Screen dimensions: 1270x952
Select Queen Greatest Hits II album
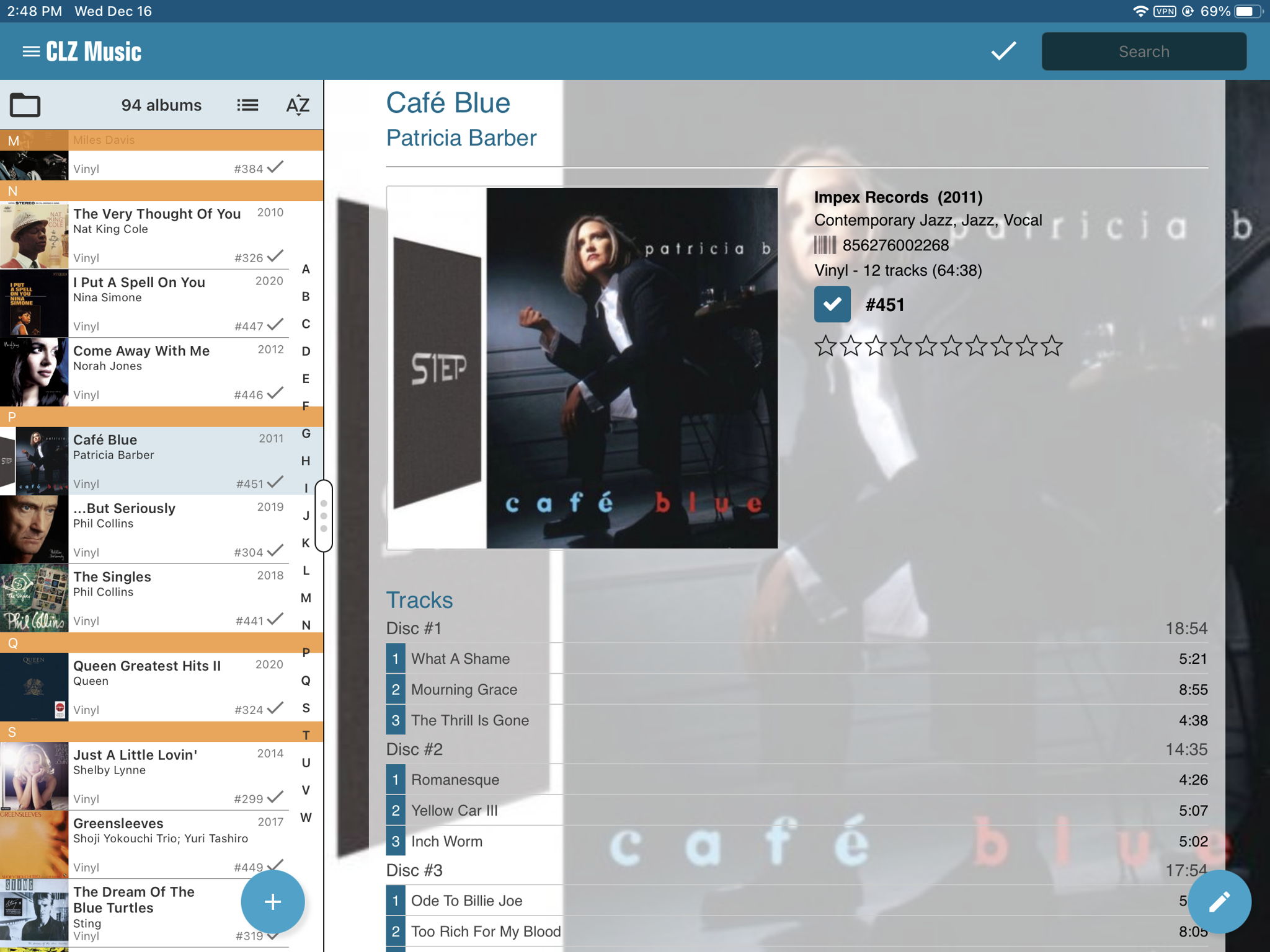pyautogui.click(x=146, y=687)
